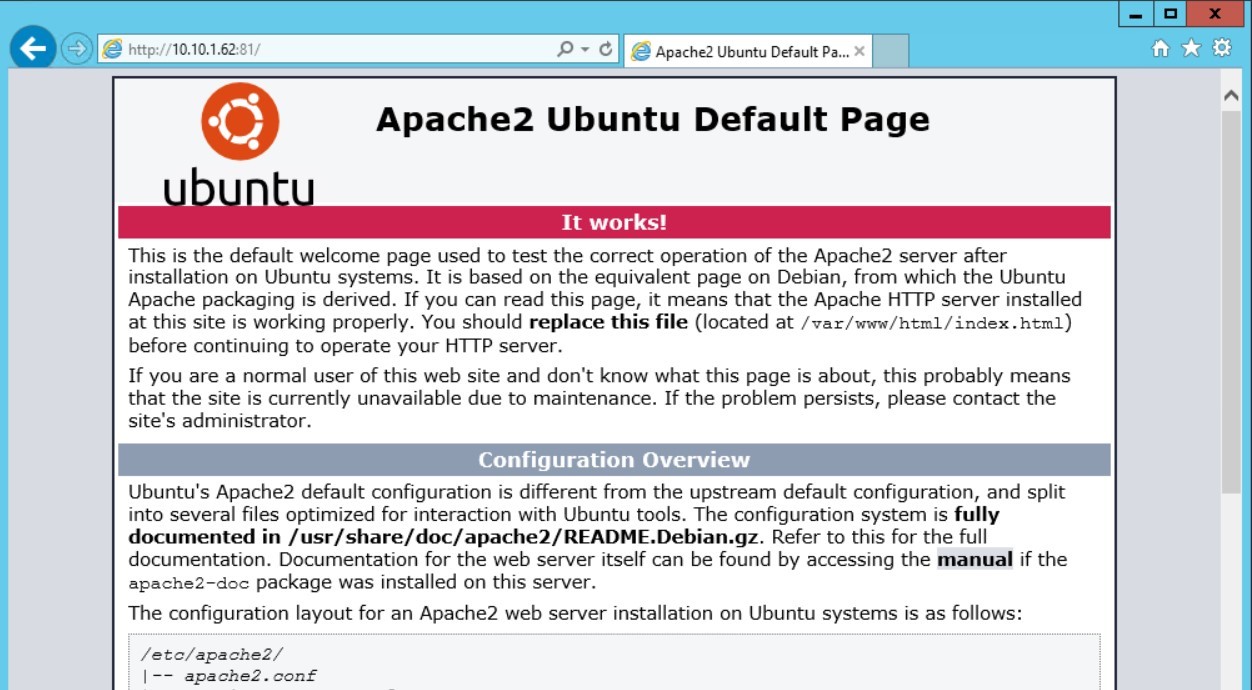This screenshot has height=690, width=1252.
Task: Click the Apache2 Ubuntu Default Page heading
Action: point(652,120)
